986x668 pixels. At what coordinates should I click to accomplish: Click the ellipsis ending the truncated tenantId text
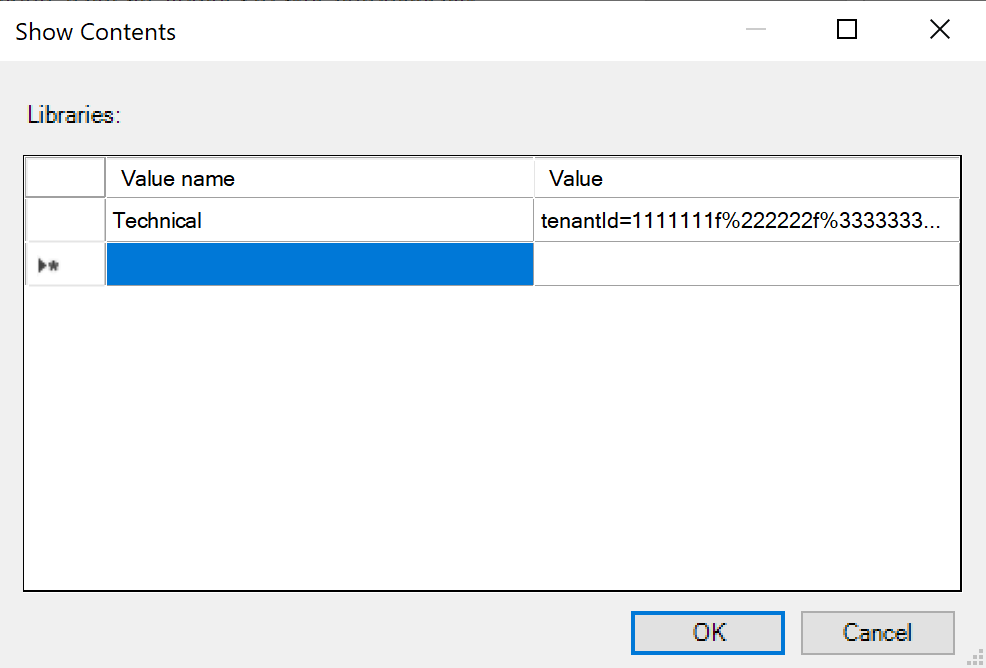point(933,221)
